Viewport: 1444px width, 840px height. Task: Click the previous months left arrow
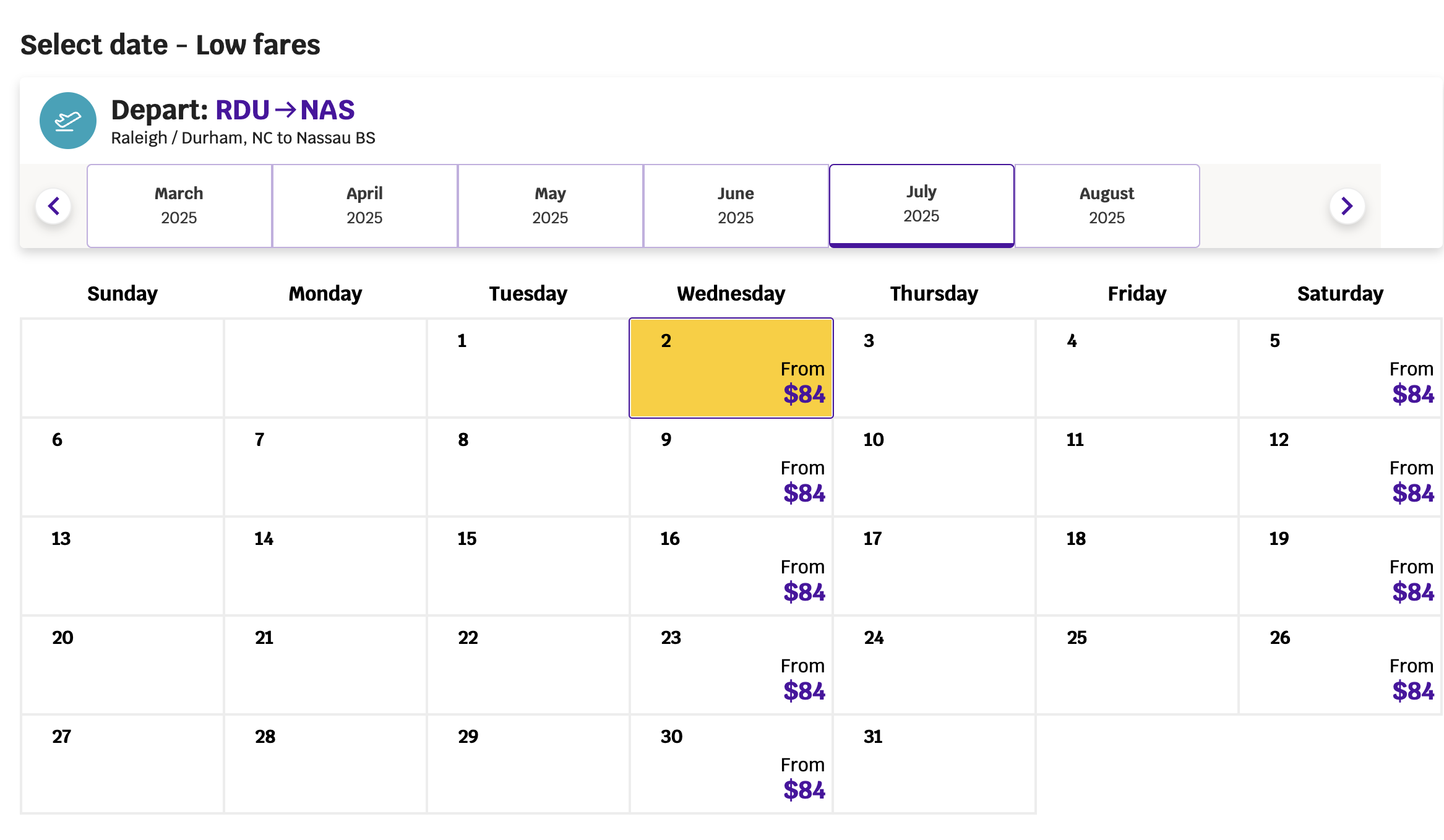[x=54, y=206]
